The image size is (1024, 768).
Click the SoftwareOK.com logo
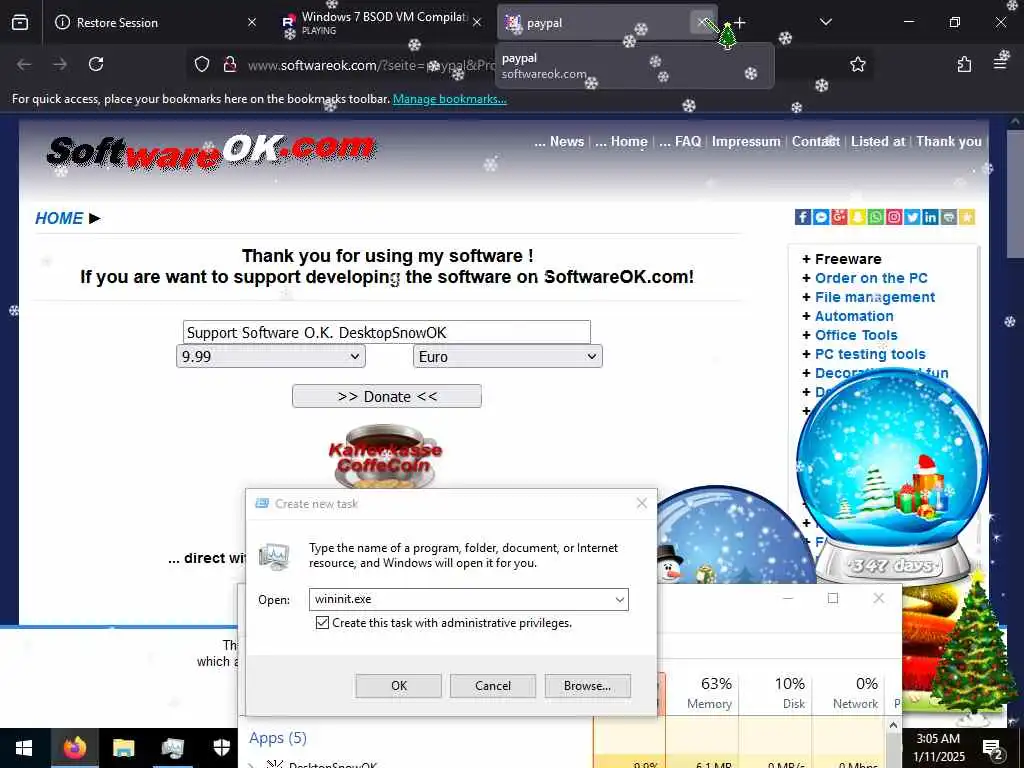[x=211, y=152]
